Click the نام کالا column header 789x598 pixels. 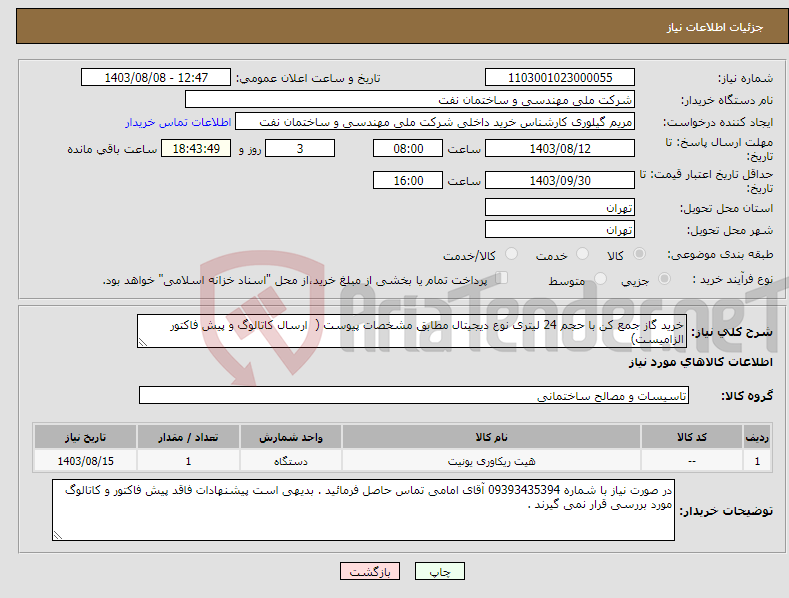point(491,437)
